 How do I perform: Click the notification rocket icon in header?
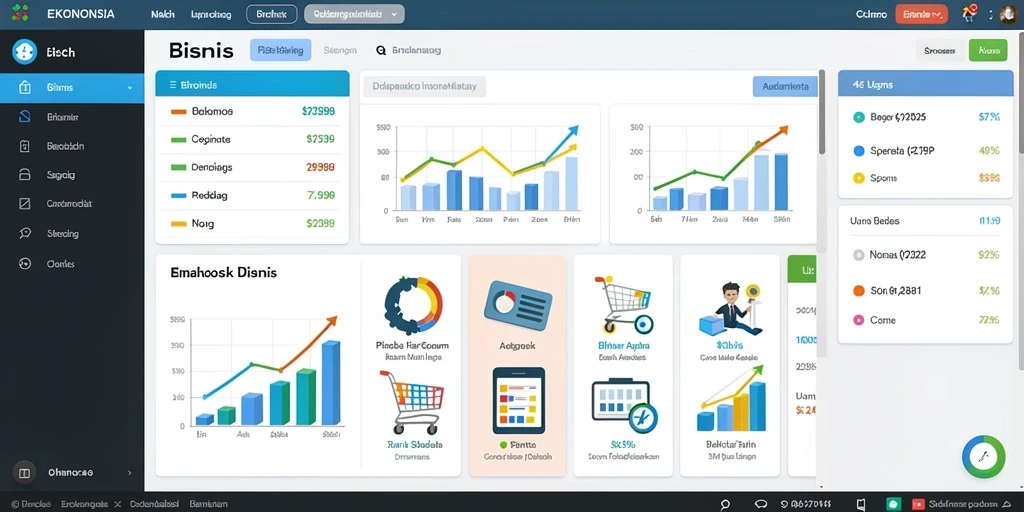[969, 12]
